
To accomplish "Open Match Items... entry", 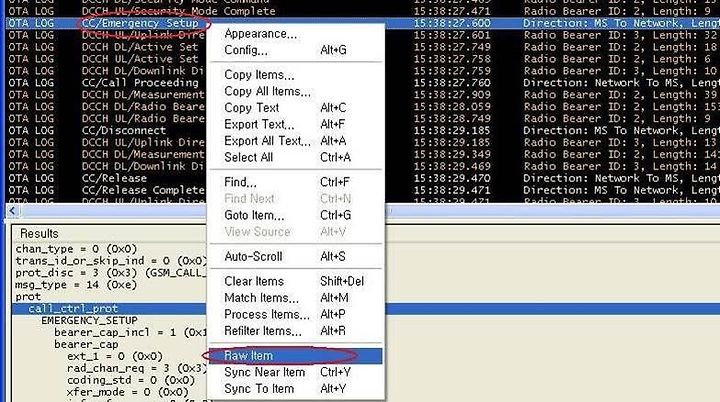I will point(261,298).
